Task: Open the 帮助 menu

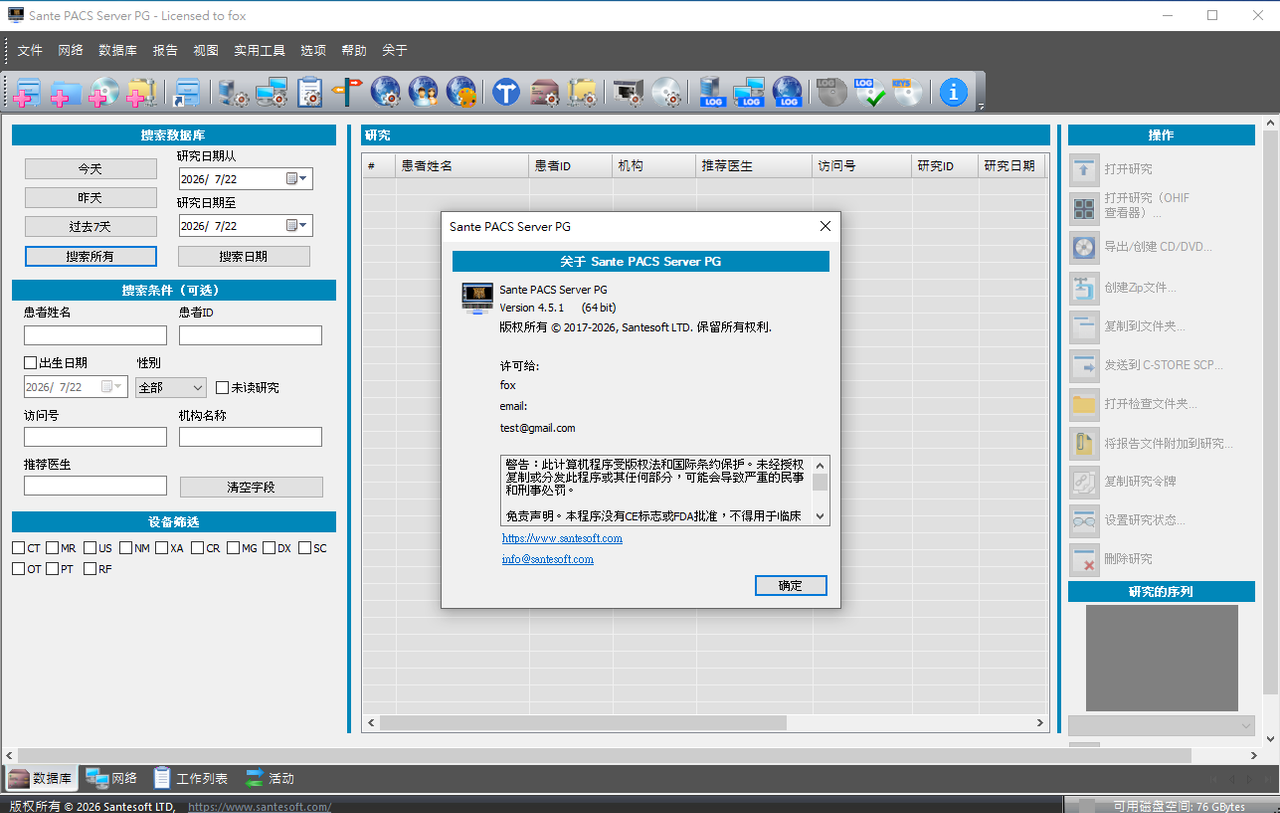Action: (354, 50)
